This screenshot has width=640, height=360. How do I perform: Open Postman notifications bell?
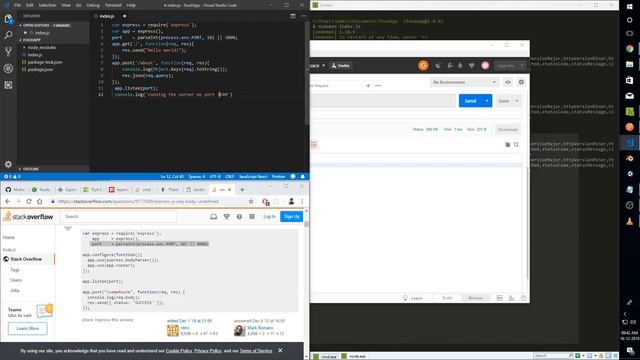pos(460,65)
